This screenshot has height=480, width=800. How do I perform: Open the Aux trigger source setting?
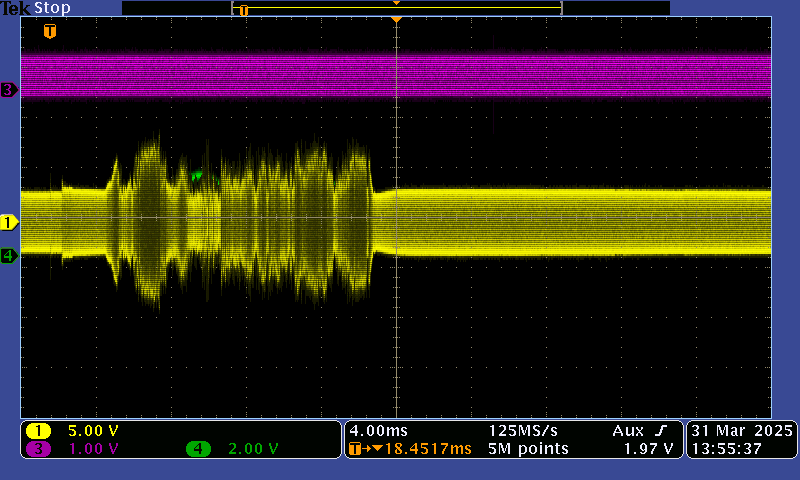coord(630,430)
